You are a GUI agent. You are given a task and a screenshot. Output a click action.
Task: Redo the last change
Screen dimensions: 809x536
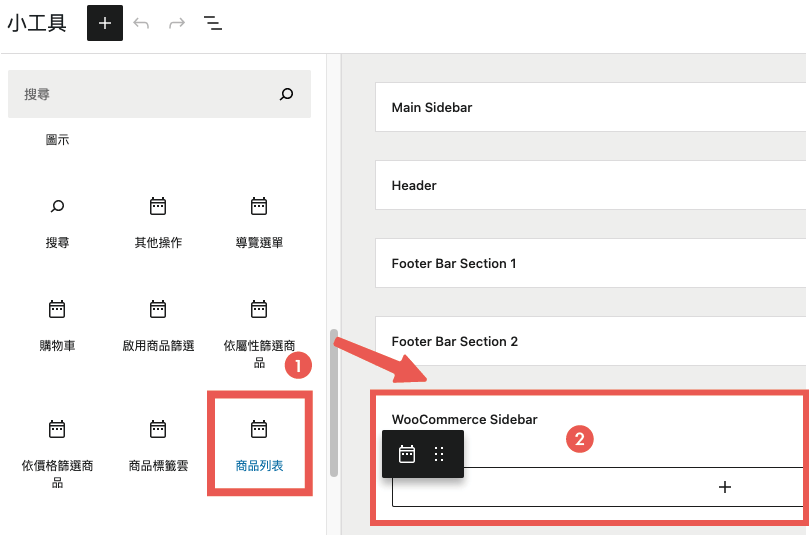click(x=177, y=23)
